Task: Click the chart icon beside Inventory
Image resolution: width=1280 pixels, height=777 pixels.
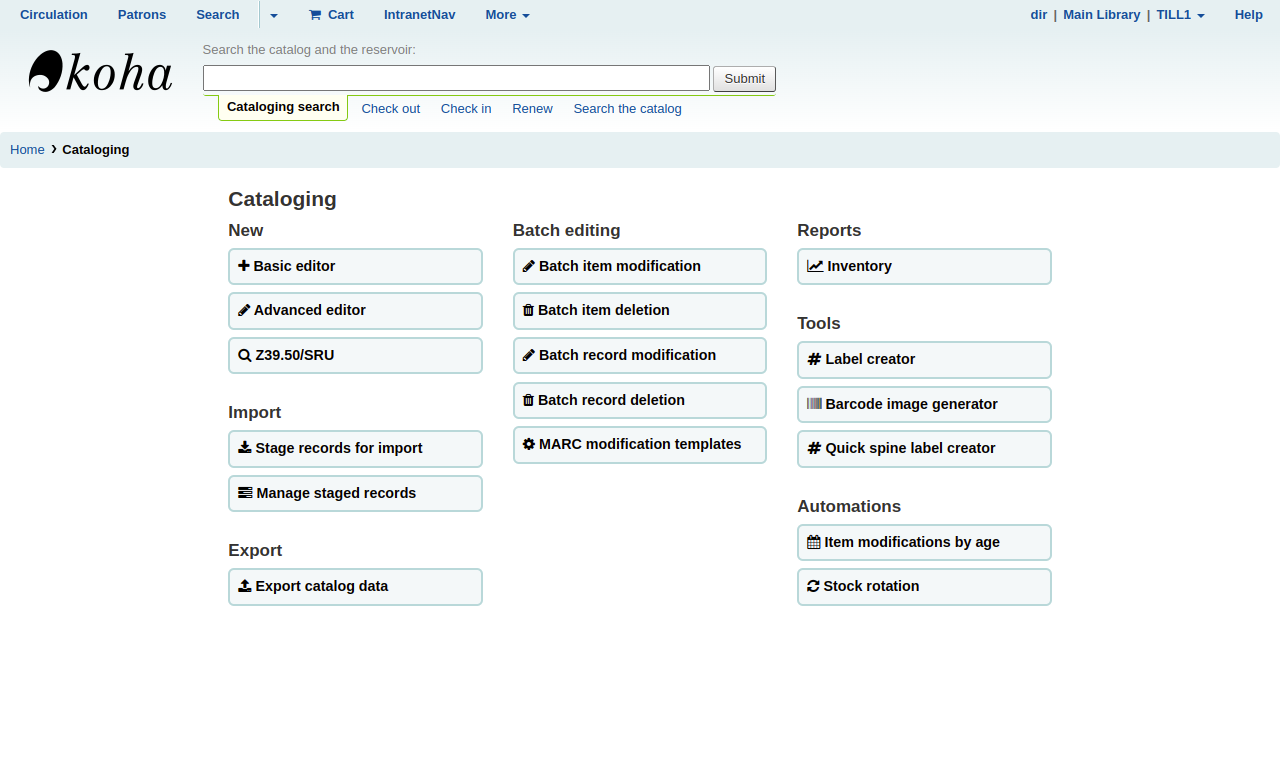Action: pos(815,266)
